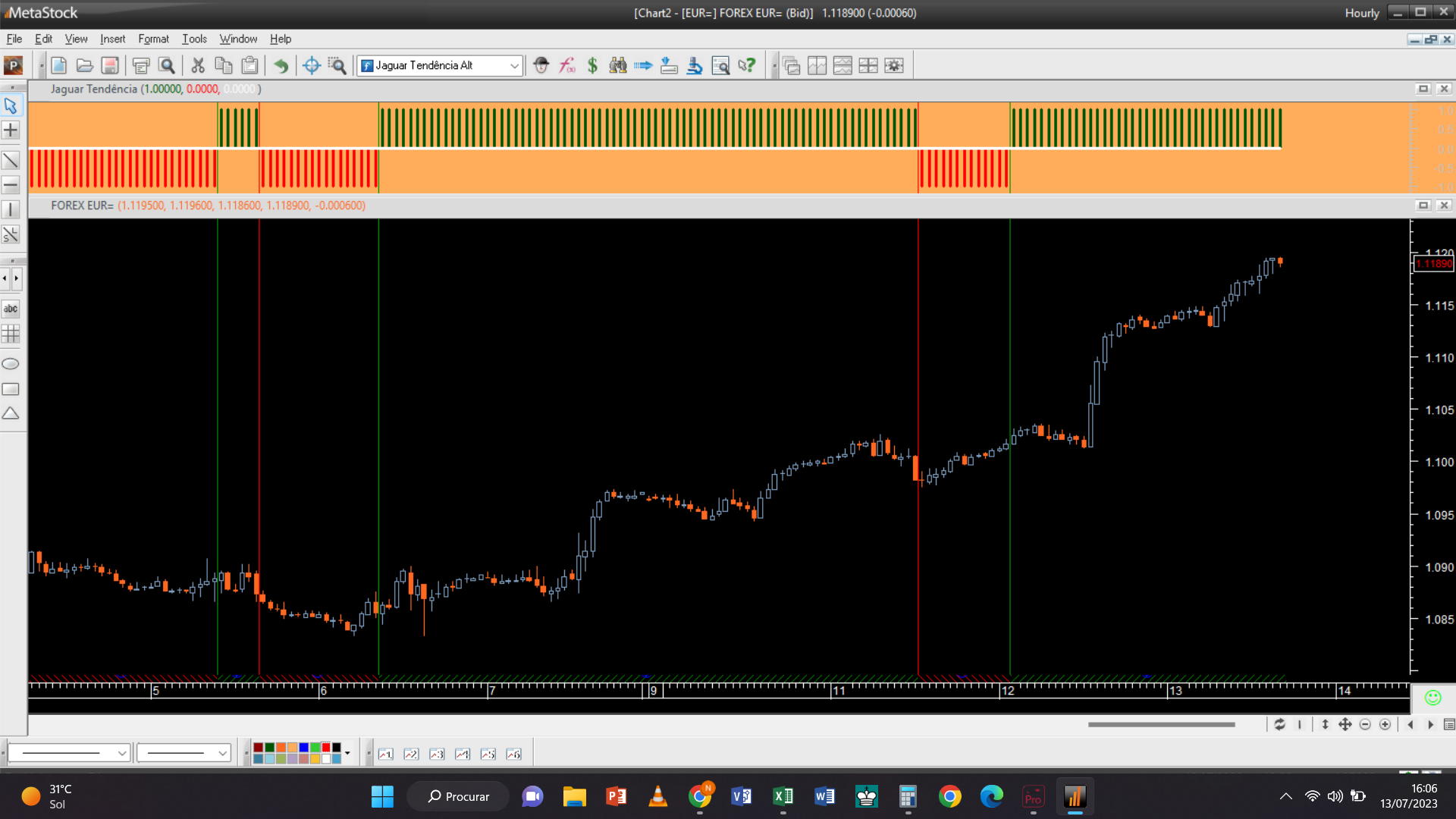The height and width of the screenshot is (819, 1456).
Task: Pick the red color swatch
Action: click(x=326, y=748)
